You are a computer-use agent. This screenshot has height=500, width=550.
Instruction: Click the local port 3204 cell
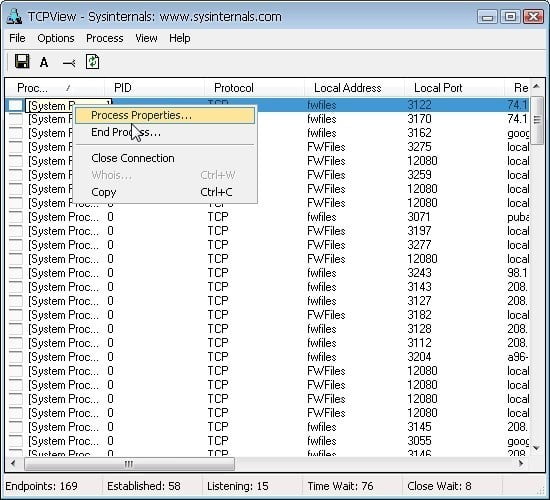[x=419, y=357]
